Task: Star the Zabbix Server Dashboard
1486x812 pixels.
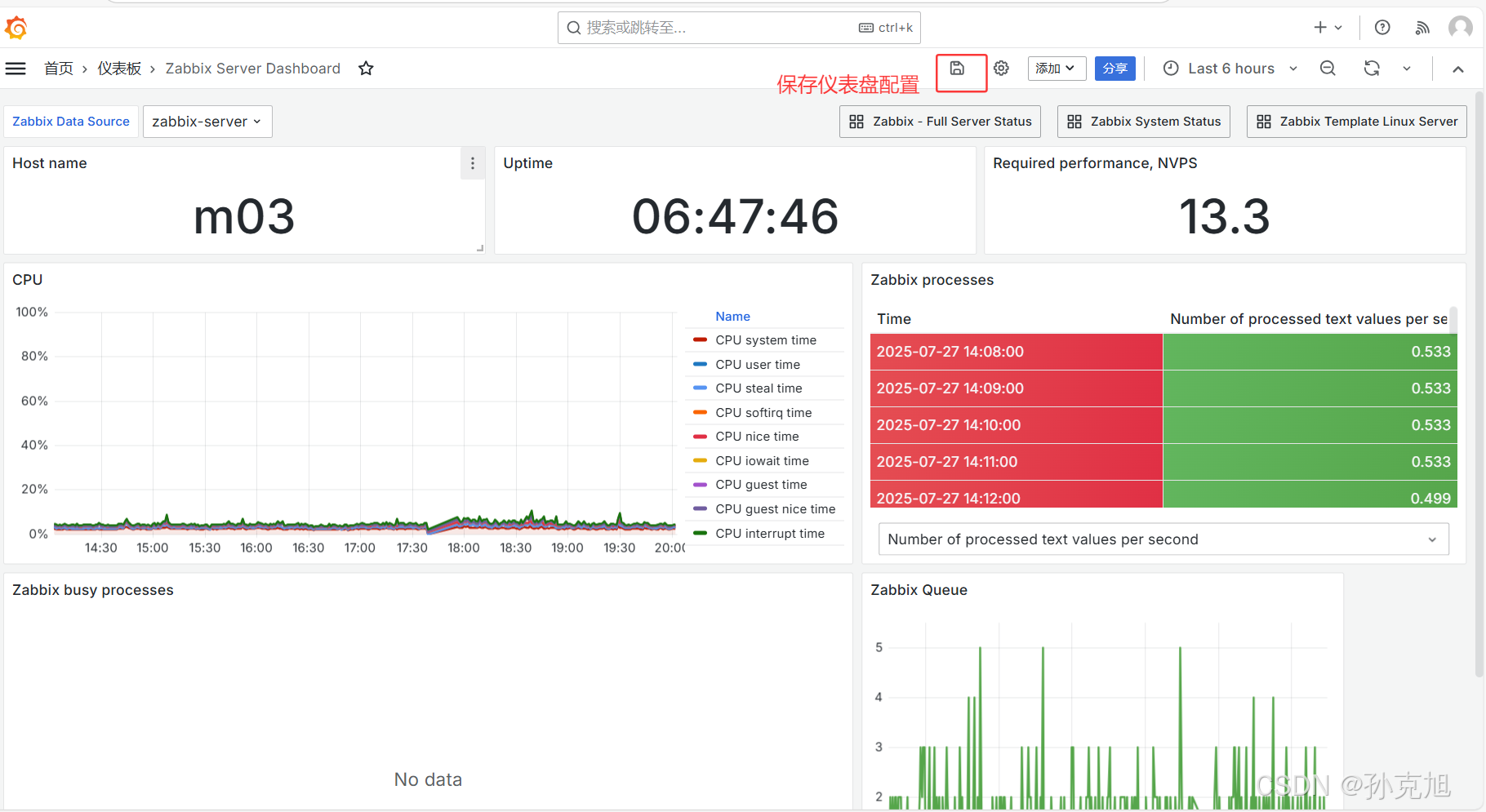Action: point(366,69)
